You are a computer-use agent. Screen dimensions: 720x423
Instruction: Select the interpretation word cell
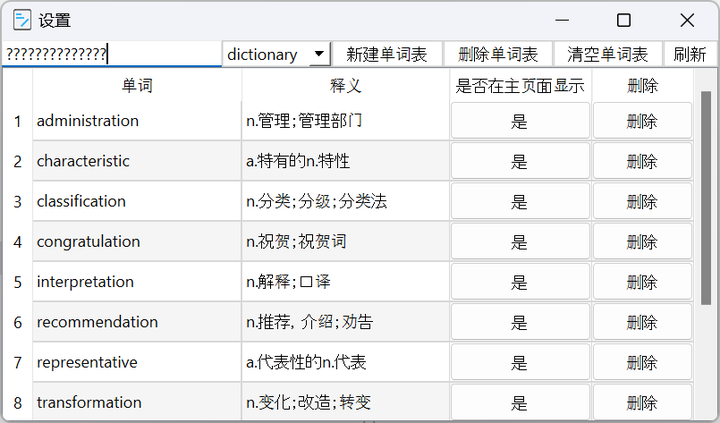click(x=137, y=282)
